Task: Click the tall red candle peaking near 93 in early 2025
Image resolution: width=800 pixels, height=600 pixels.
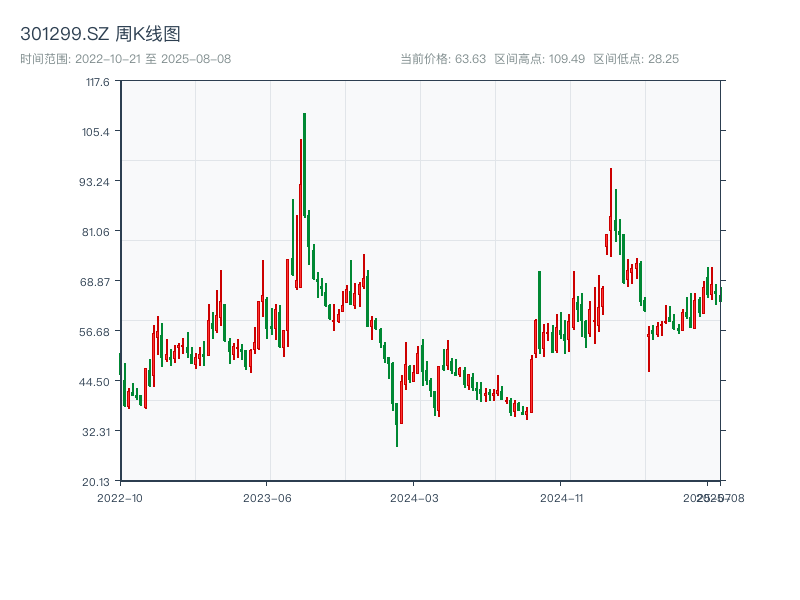Action: tap(611, 212)
